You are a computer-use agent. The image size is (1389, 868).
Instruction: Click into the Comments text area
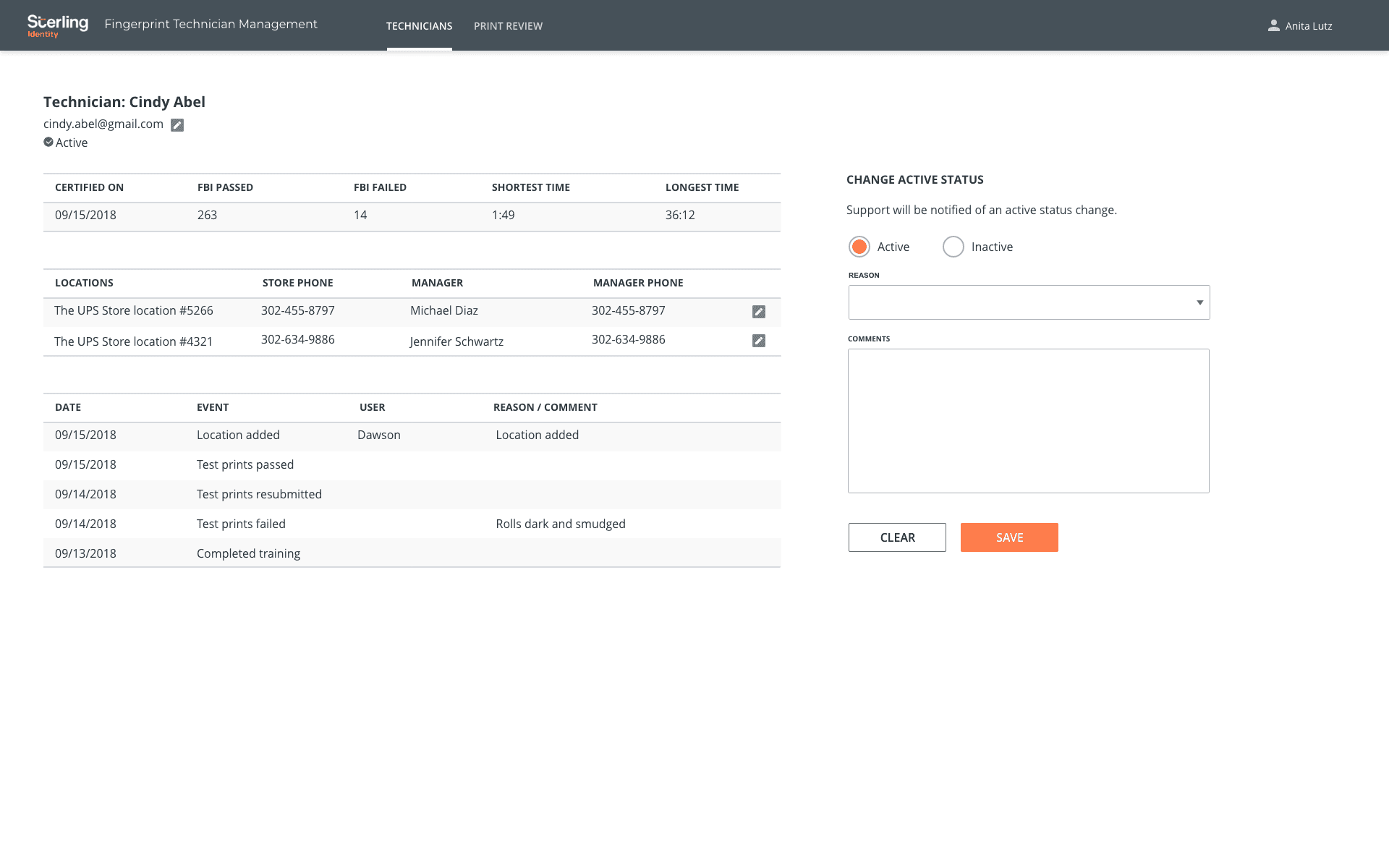[x=1028, y=421]
